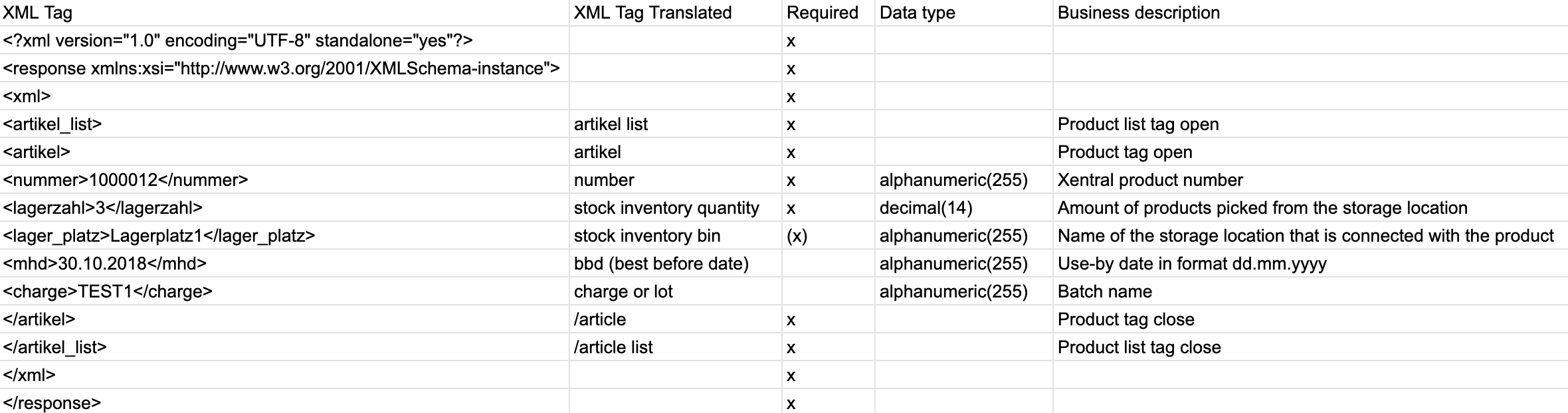The height and width of the screenshot is (413, 1568).
Task: Select the decimal(14) data type cell
Action: coord(926,208)
